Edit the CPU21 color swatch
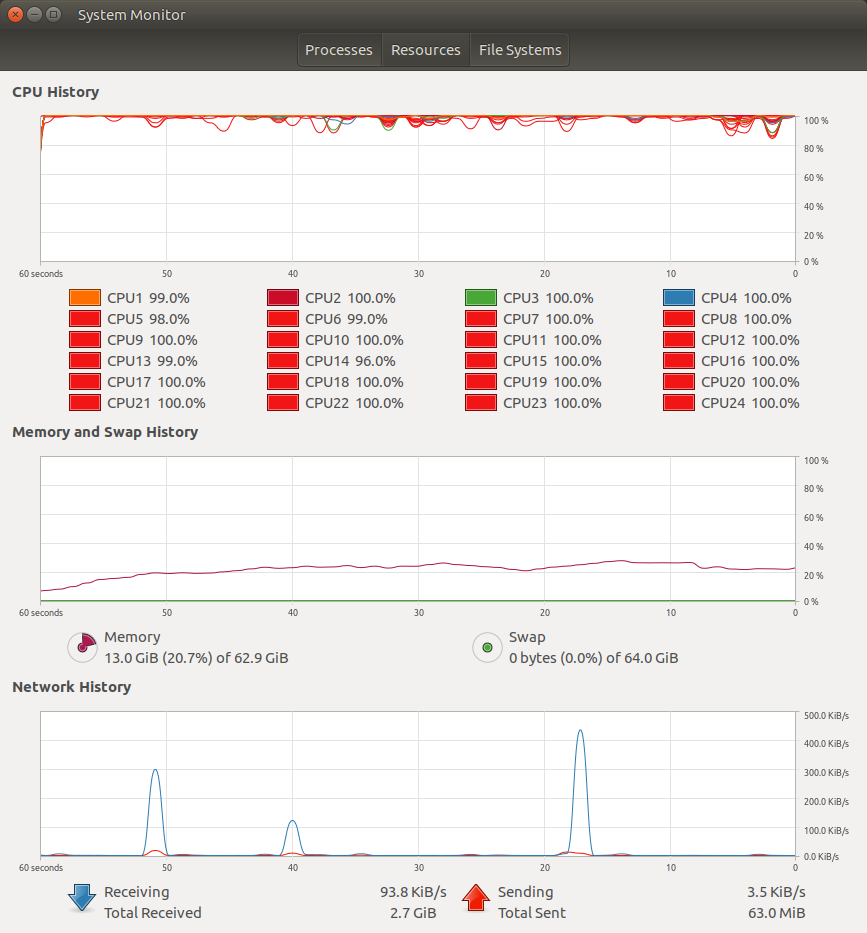Viewport: 867px width, 933px height. (x=85, y=403)
